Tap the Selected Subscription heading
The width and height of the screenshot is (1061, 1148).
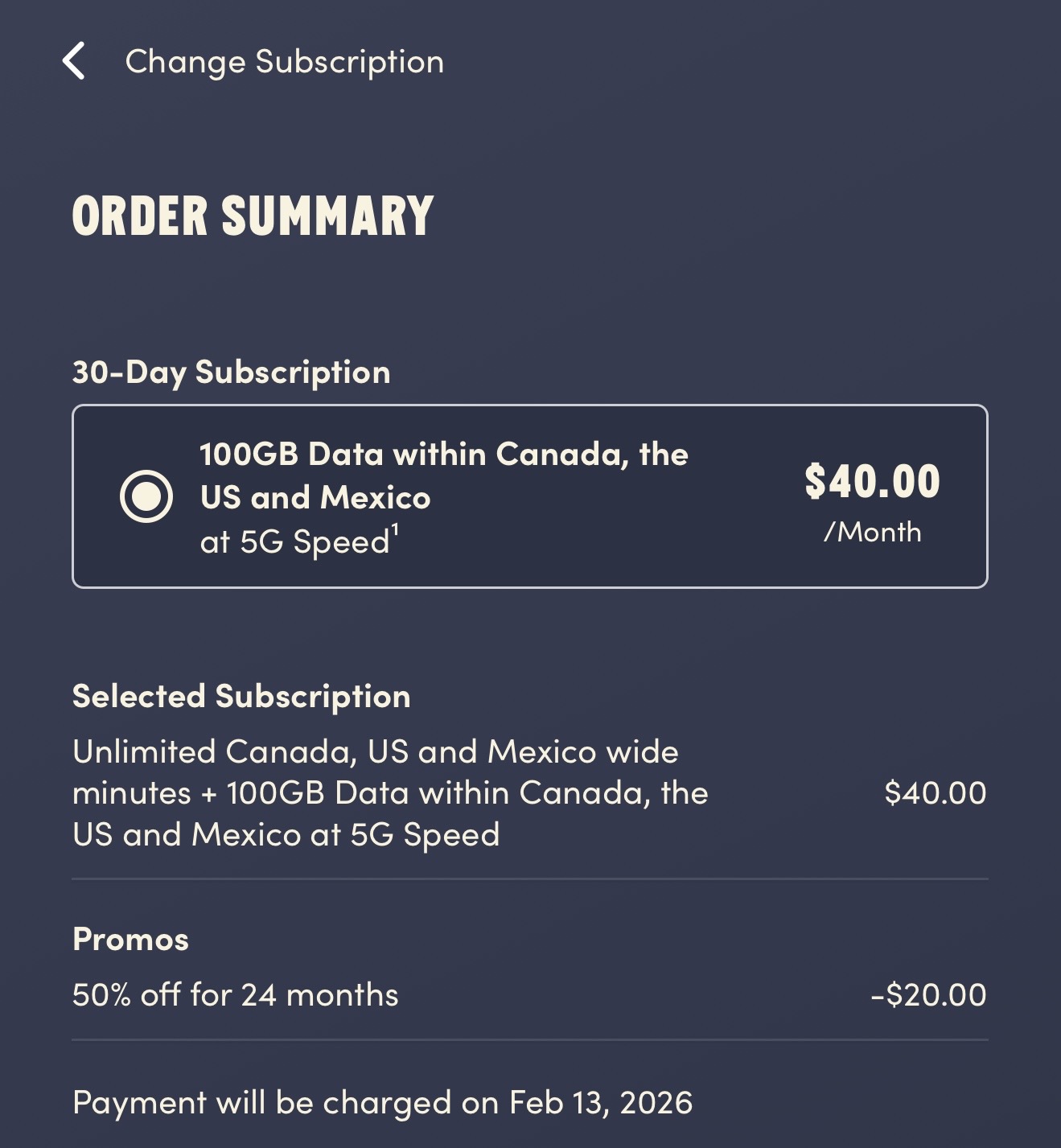[241, 697]
